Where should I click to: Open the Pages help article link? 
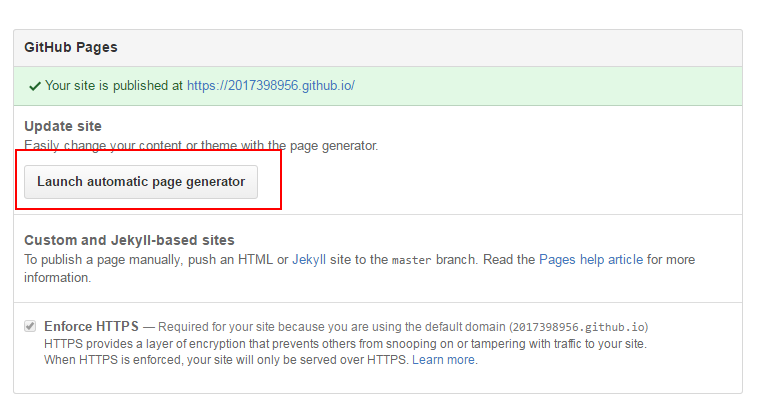point(591,260)
